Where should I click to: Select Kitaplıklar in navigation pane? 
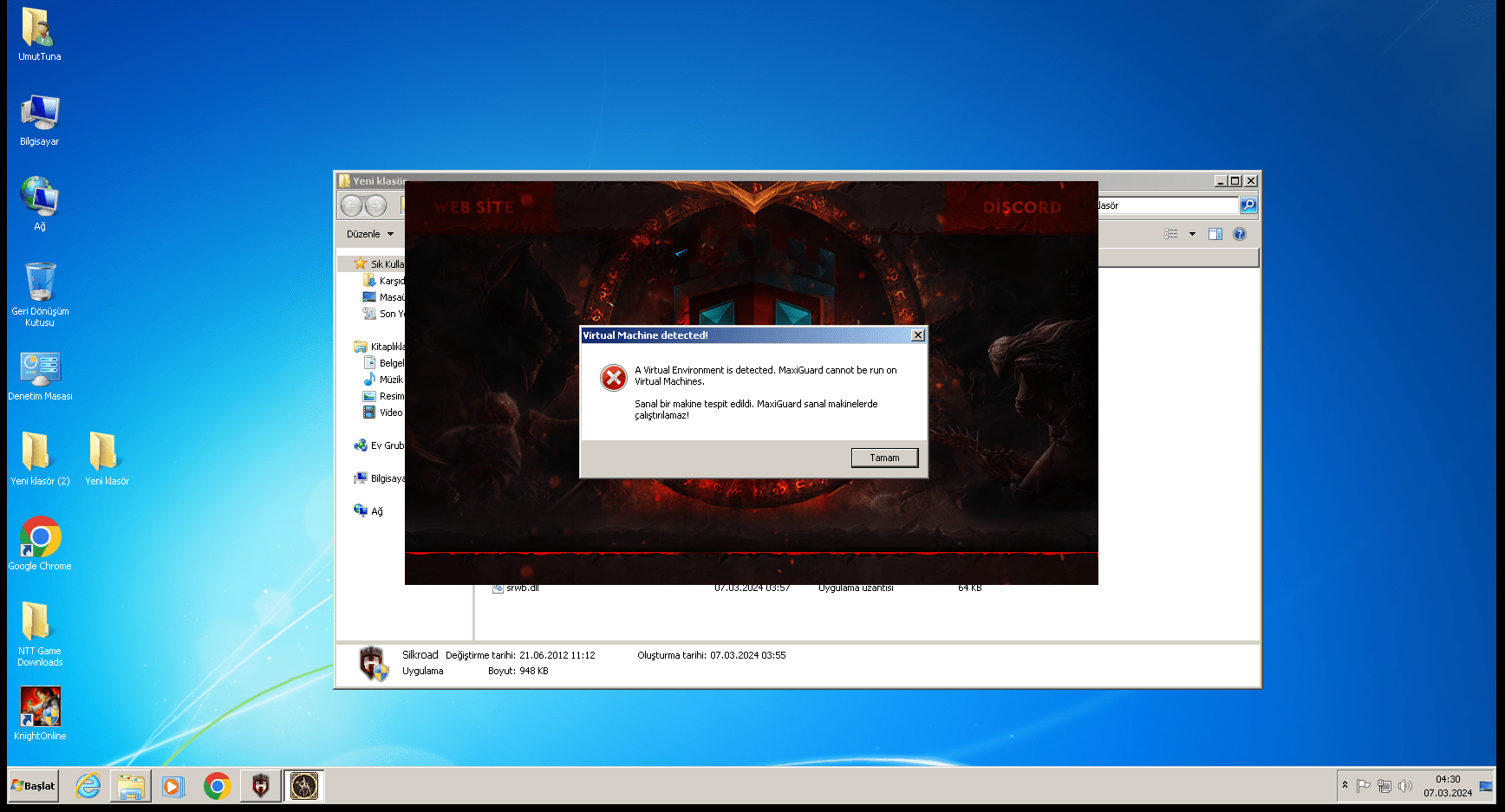click(x=379, y=347)
